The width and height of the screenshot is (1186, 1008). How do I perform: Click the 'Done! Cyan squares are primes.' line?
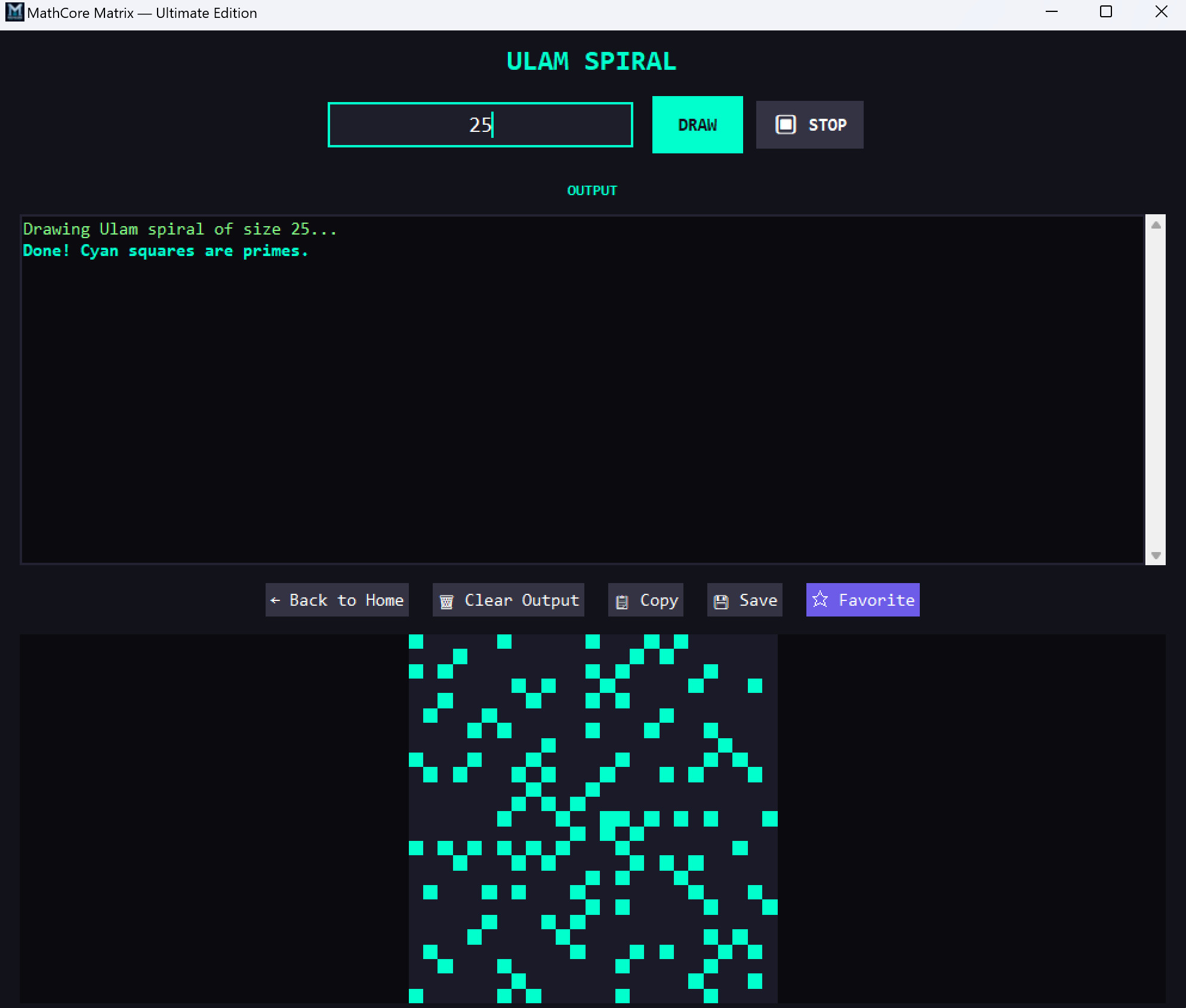click(x=166, y=251)
